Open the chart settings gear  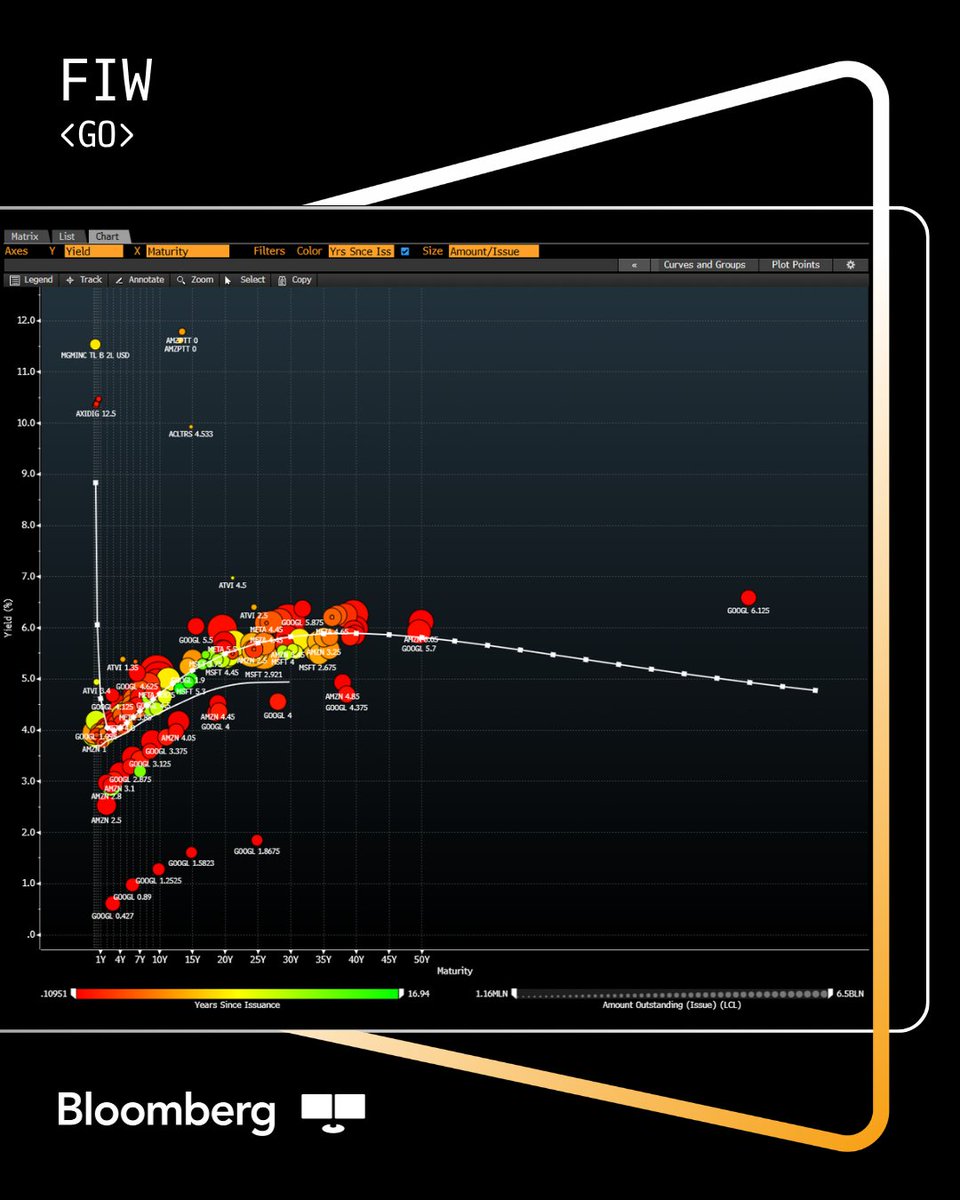coord(851,265)
